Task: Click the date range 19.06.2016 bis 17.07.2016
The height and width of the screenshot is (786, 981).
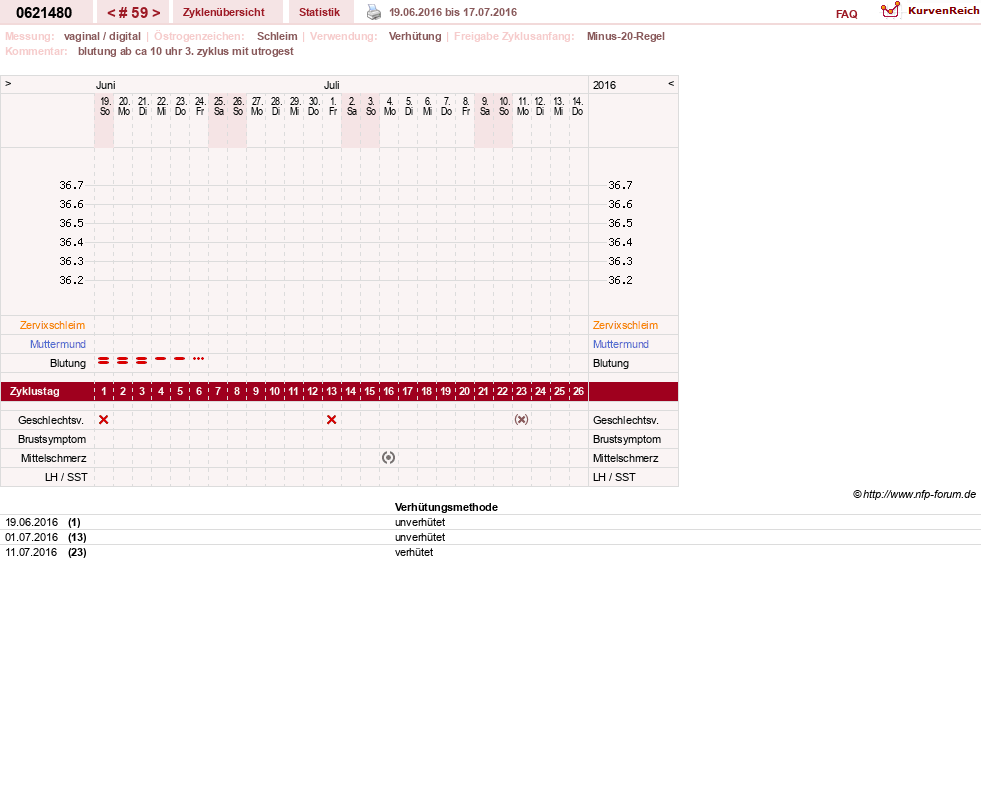Action: click(453, 12)
